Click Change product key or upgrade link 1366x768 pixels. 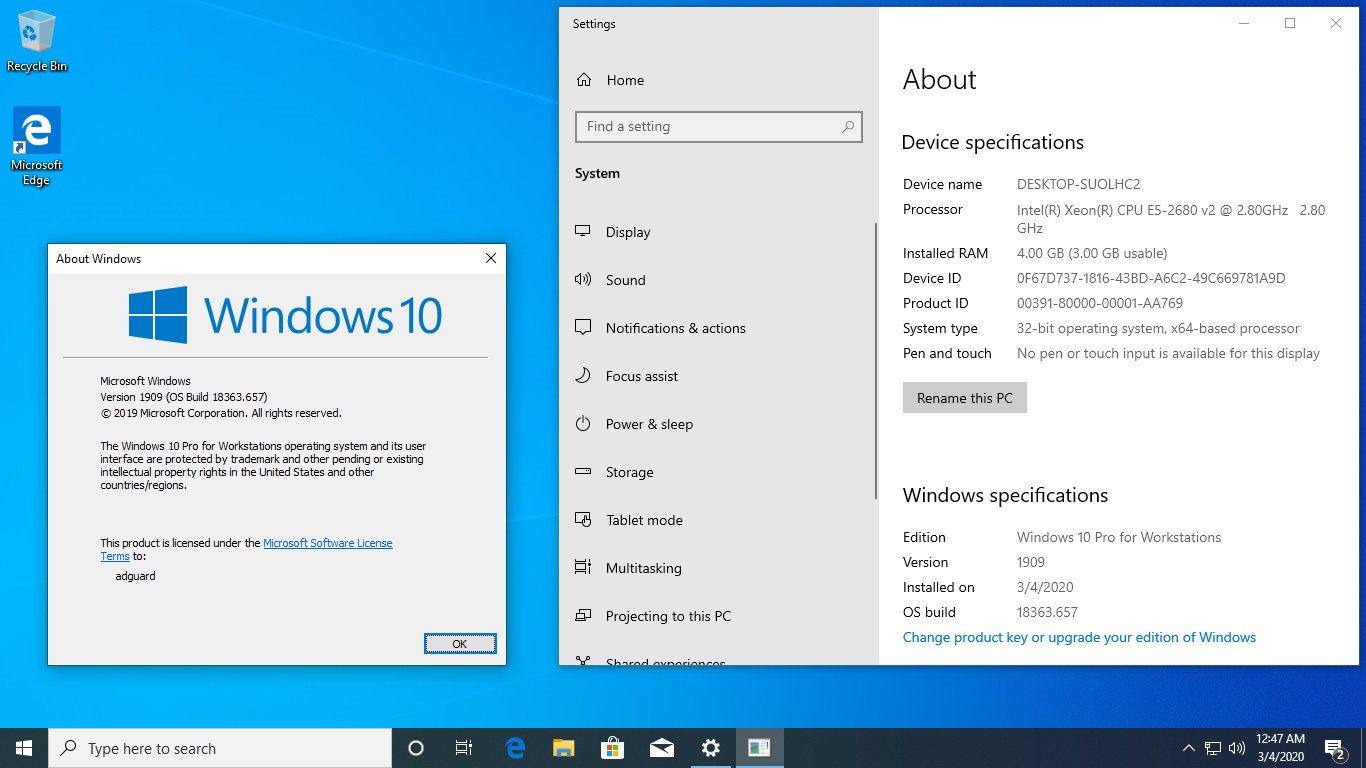pyautogui.click(x=1079, y=637)
